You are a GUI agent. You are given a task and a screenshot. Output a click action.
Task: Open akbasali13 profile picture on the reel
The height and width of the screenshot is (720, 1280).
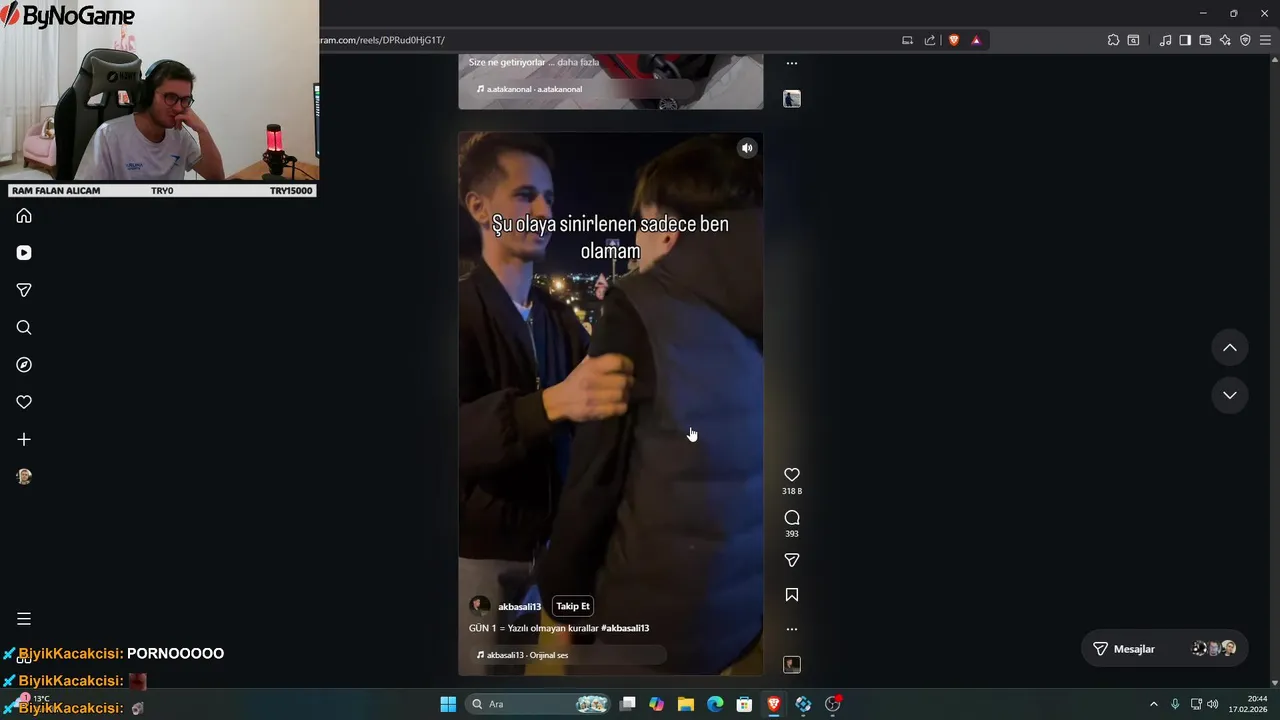click(x=480, y=606)
